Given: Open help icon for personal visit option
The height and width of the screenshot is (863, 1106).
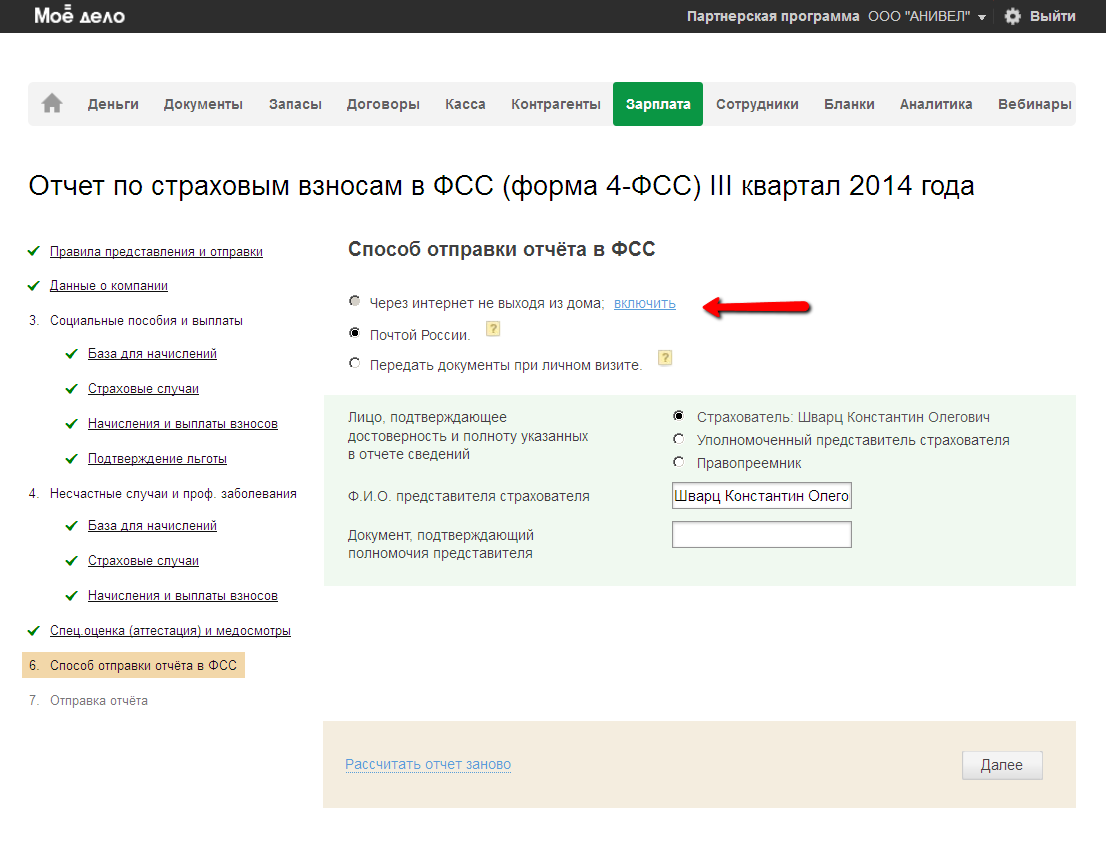Looking at the screenshot, I should 665,358.
